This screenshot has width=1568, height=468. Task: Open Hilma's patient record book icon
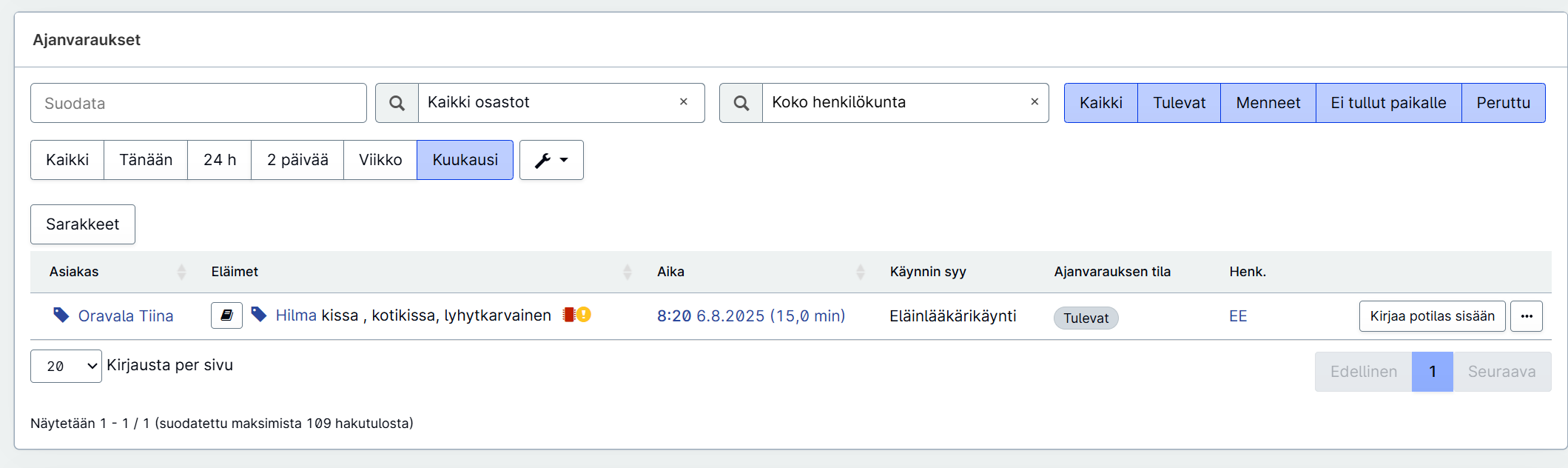(x=226, y=315)
